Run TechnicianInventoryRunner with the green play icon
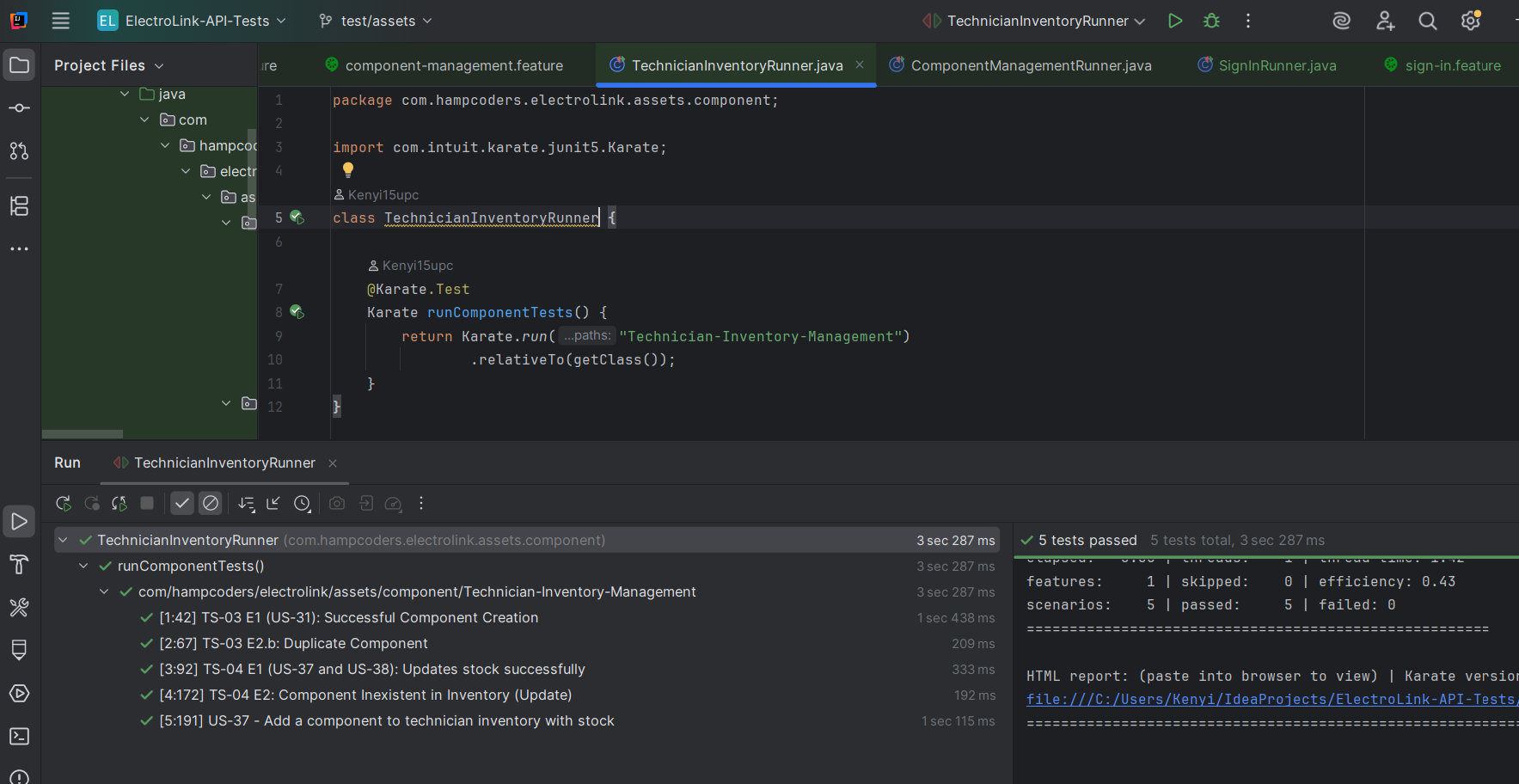 pos(1175,21)
